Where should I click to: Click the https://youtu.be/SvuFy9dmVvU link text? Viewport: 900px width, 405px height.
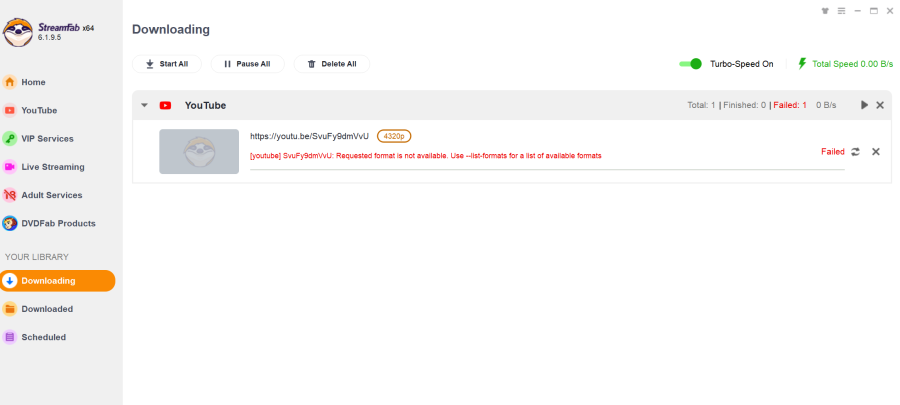coord(309,137)
